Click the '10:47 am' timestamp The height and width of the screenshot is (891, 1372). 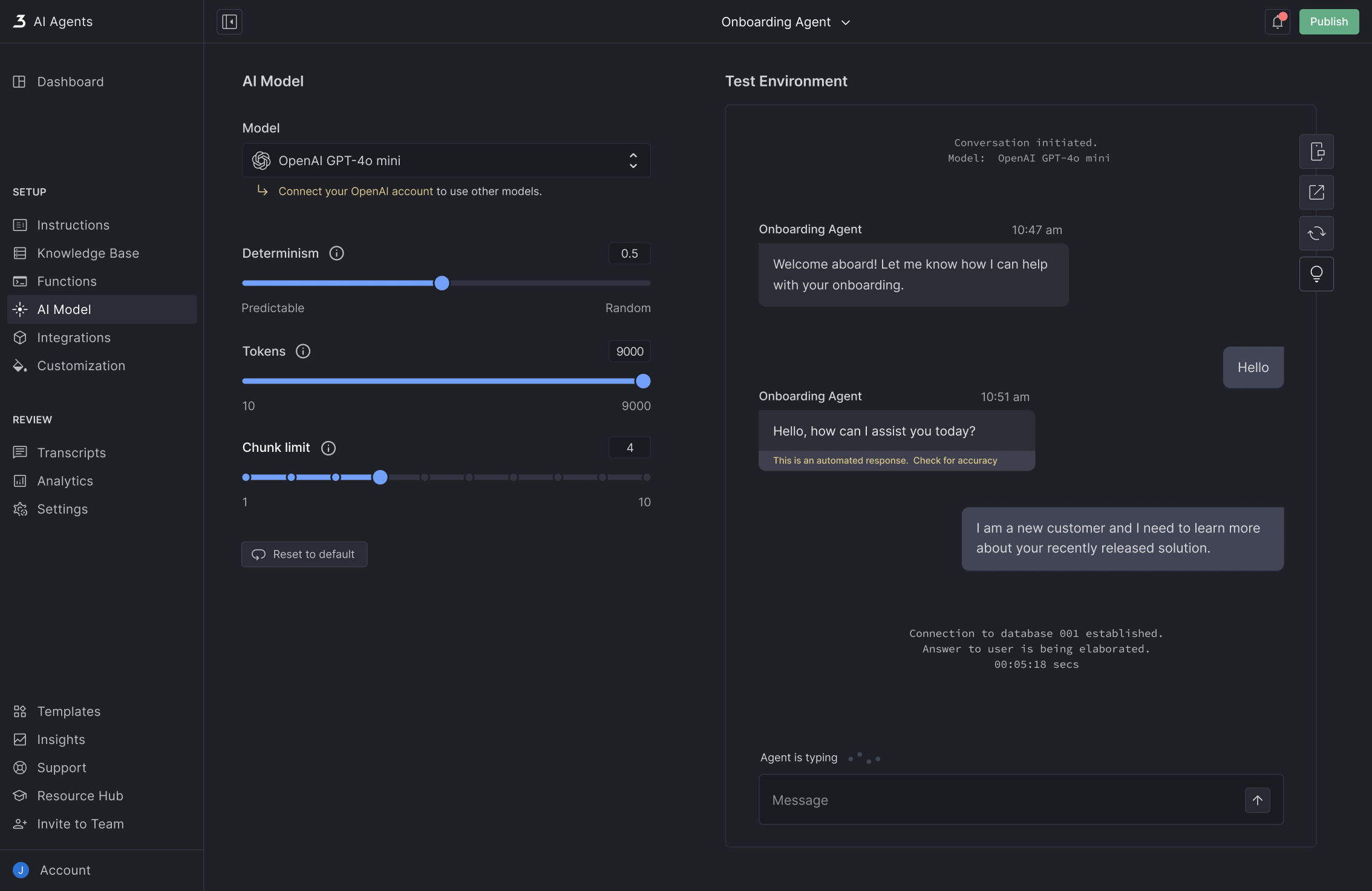[x=1037, y=230]
